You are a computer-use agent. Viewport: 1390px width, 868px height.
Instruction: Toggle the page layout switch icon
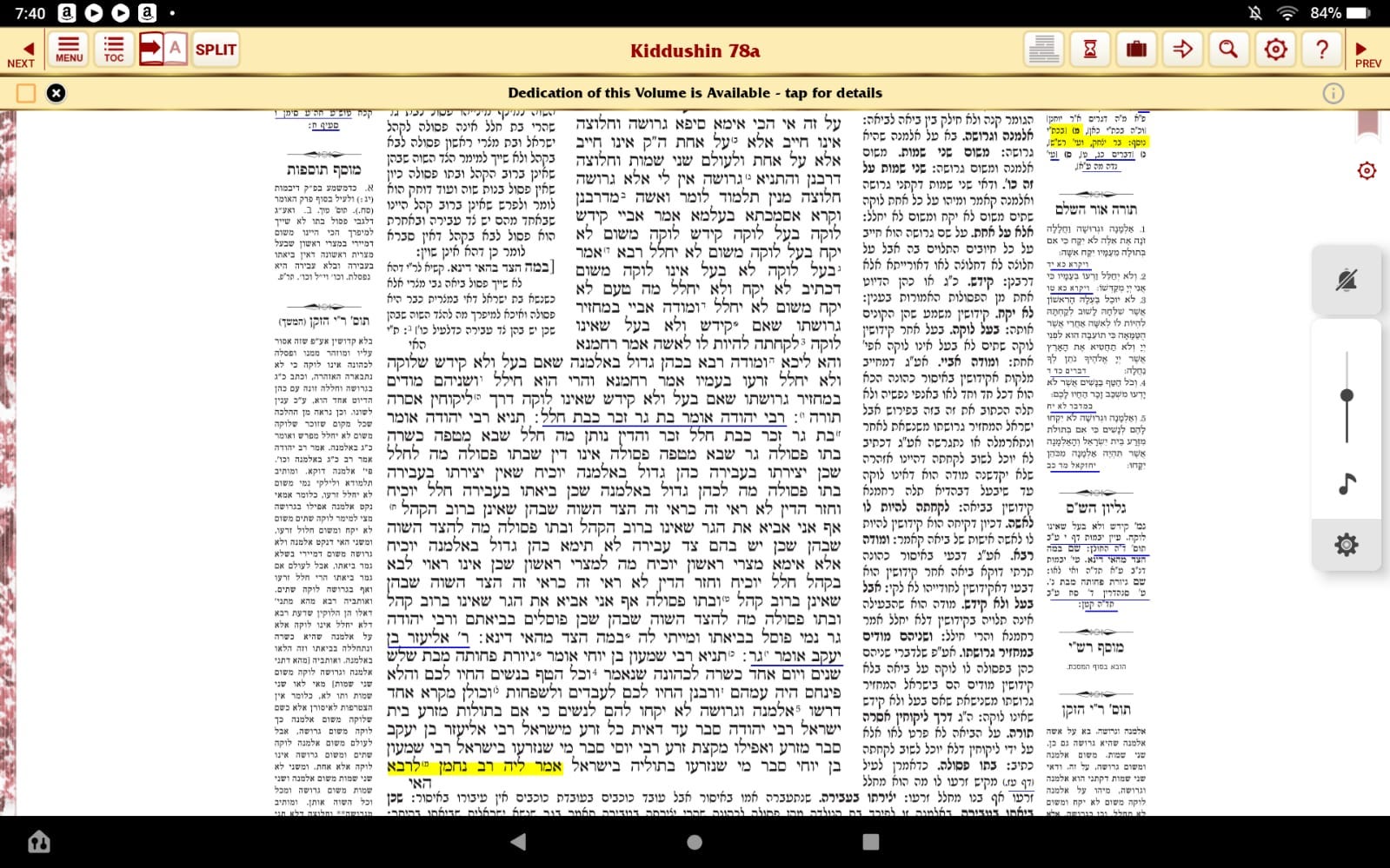click(x=163, y=49)
